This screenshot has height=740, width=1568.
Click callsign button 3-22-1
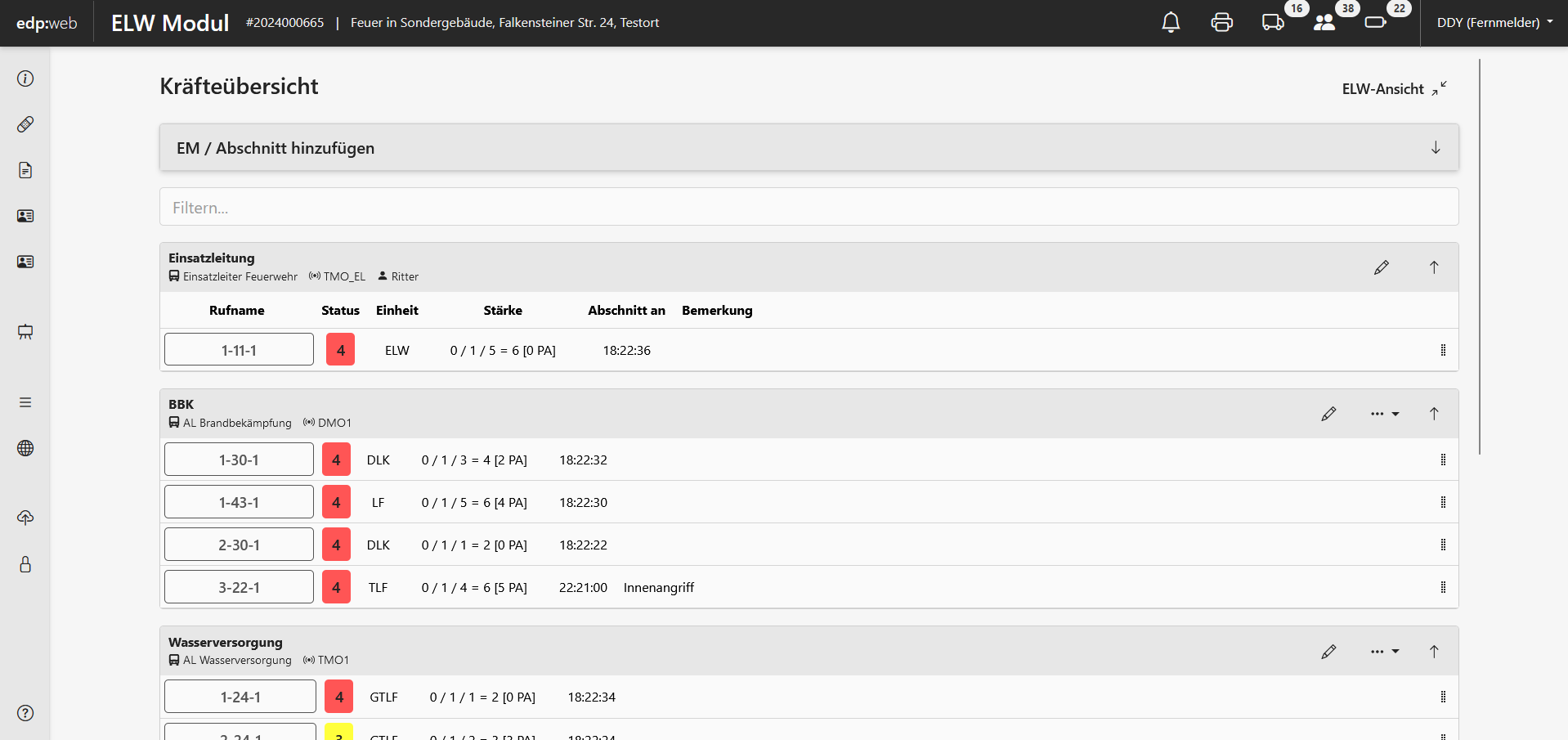click(x=239, y=586)
